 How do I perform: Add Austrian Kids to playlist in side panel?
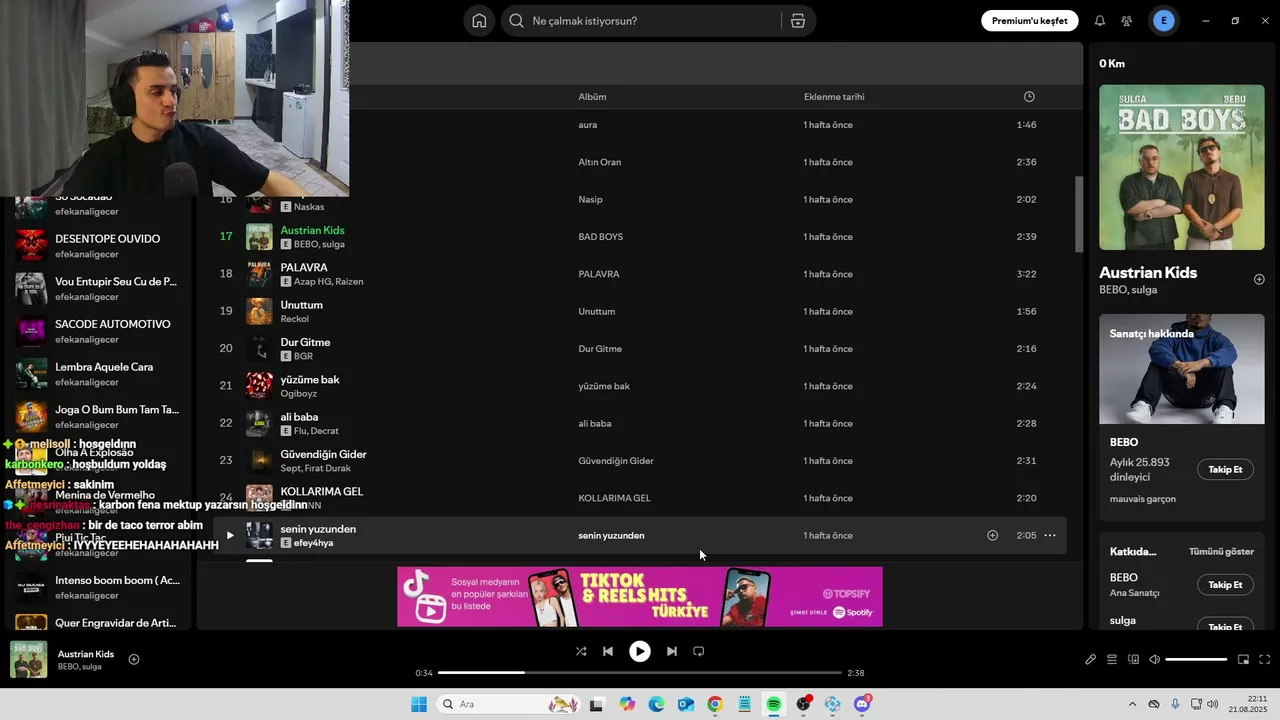[1259, 280]
